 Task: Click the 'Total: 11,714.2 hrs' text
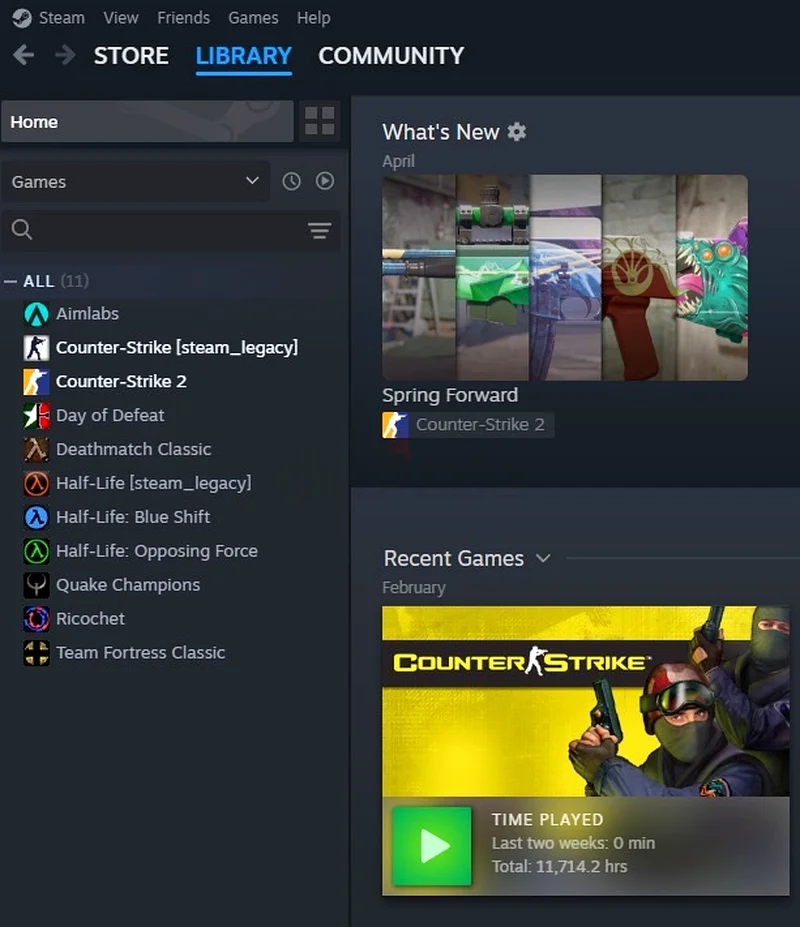point(559,867)
